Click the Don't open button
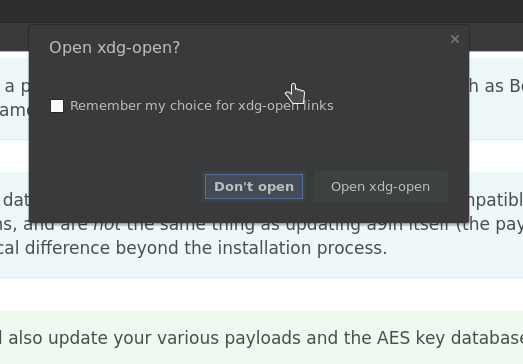Viewport: 523px width, 364px height. pos(254,187)
